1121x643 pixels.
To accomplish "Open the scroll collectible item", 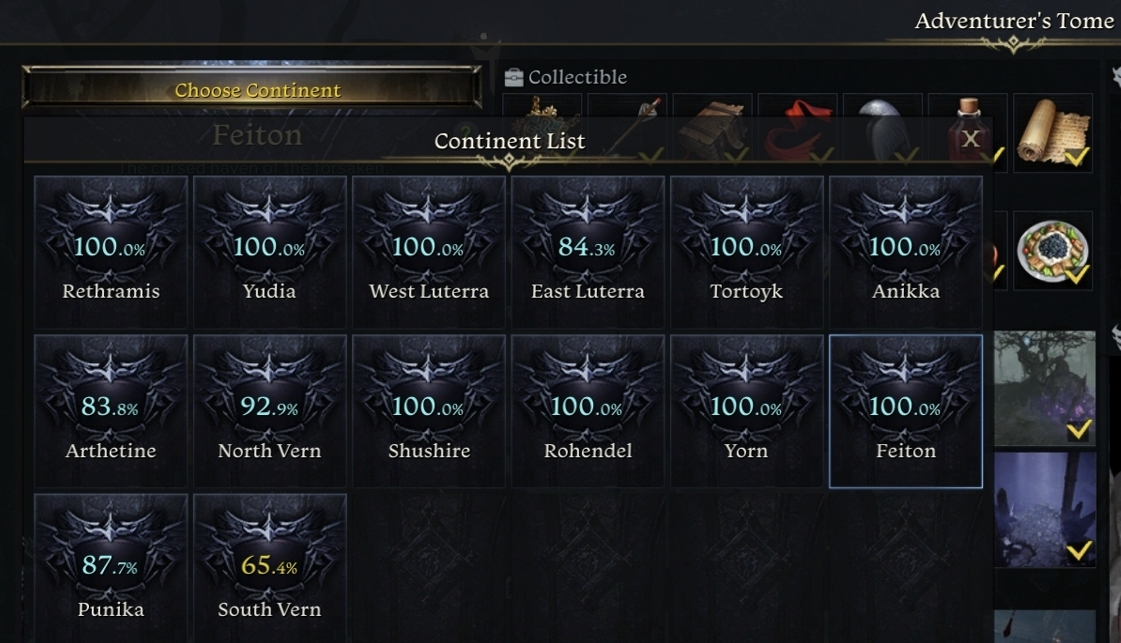I will (1052, 132).
